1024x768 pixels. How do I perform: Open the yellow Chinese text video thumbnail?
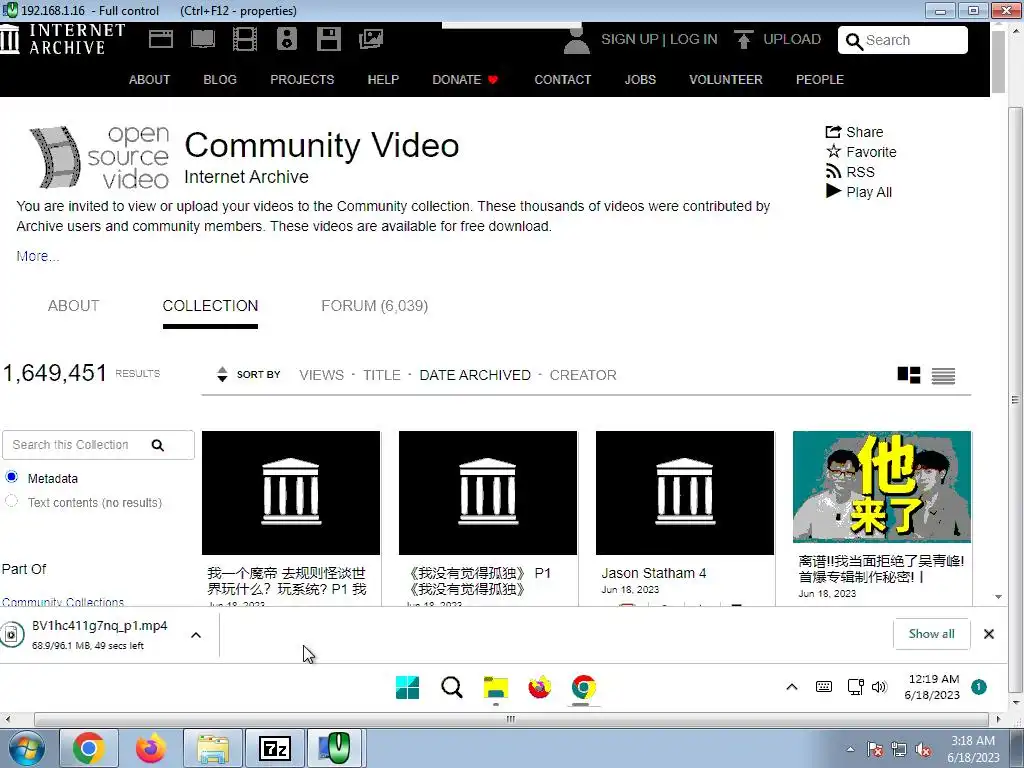click(x=882, y=487)
